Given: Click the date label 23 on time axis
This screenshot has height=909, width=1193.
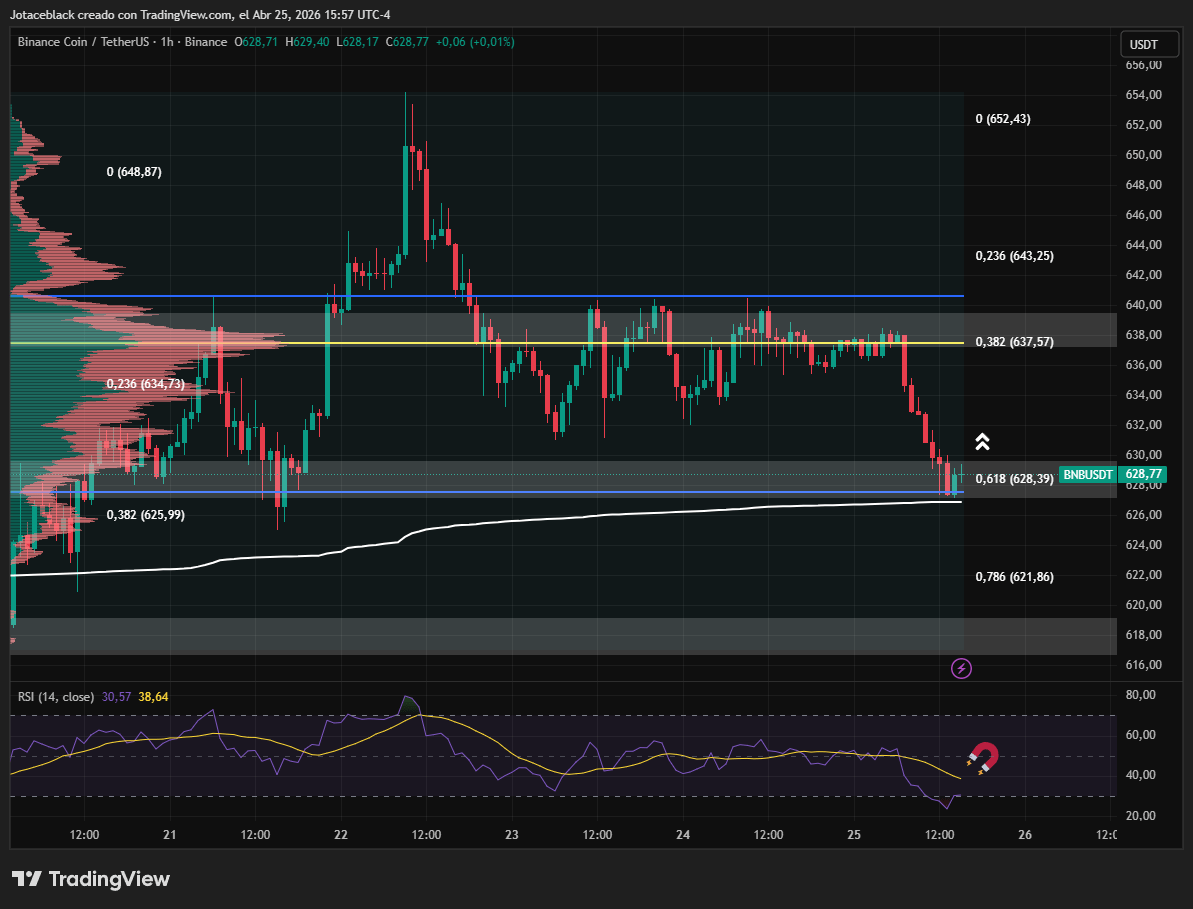Looking at the screenshot, I should [x=512, y=834].
